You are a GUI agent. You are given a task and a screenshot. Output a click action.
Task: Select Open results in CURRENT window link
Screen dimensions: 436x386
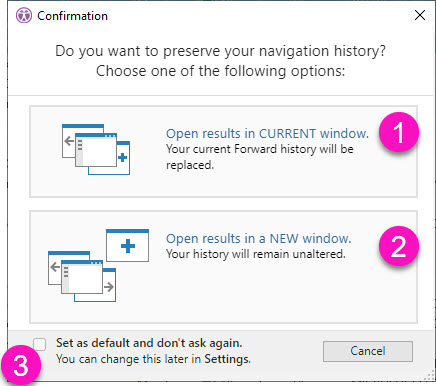click(x=267, y=134)
